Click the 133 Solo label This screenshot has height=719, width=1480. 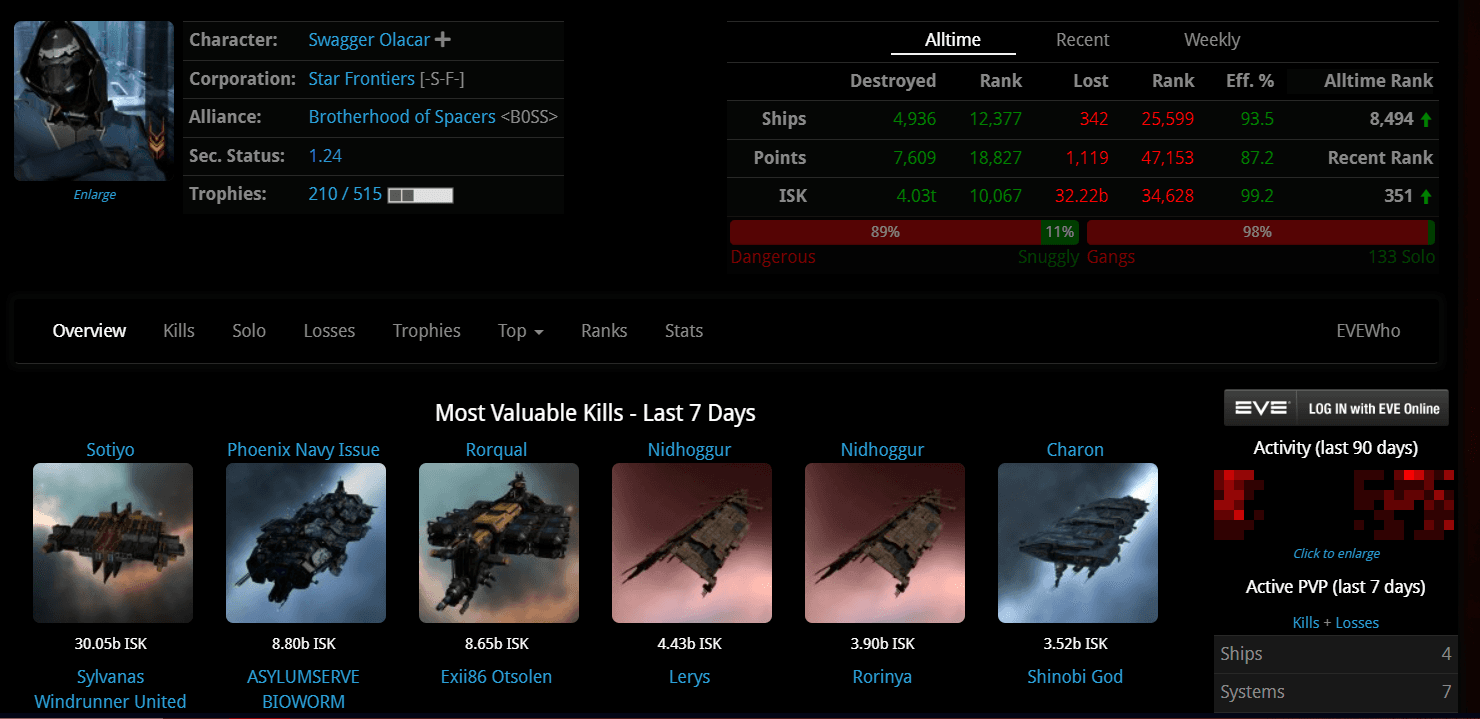(x=1401, y=257)
